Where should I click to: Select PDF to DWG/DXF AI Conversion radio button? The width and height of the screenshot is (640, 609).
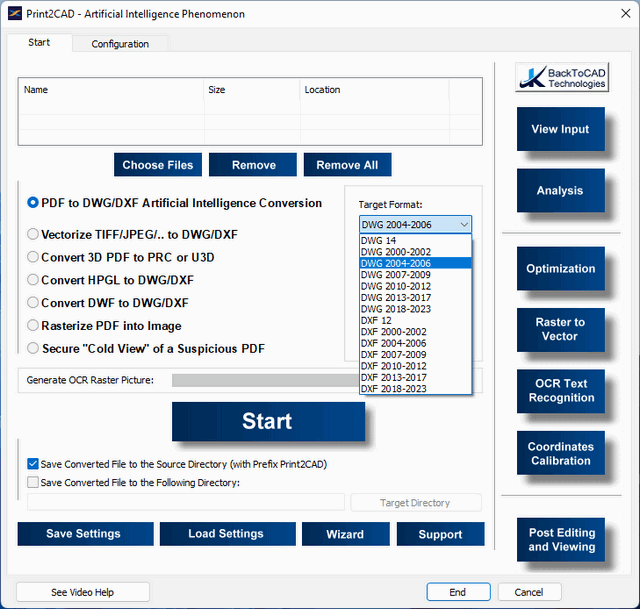[33, 202]
